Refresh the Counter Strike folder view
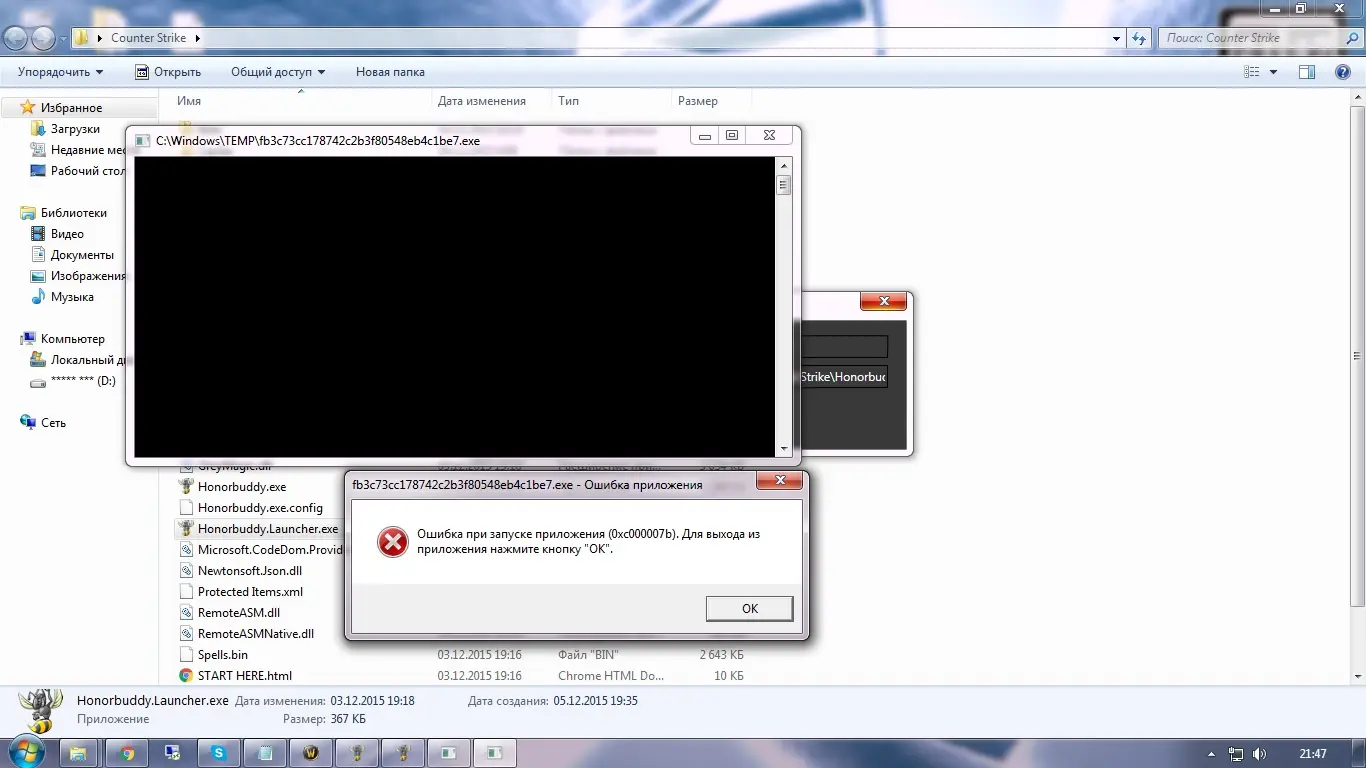 tap(1139, 38)
